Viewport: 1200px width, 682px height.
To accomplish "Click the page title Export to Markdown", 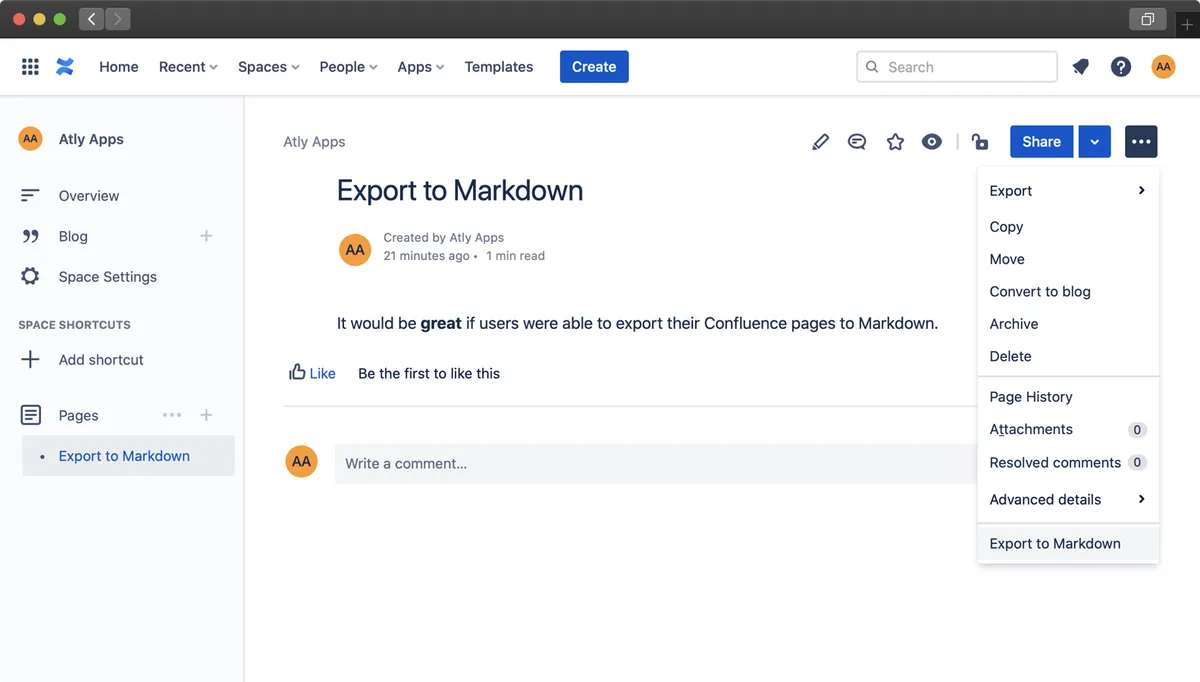I will 460,191.
